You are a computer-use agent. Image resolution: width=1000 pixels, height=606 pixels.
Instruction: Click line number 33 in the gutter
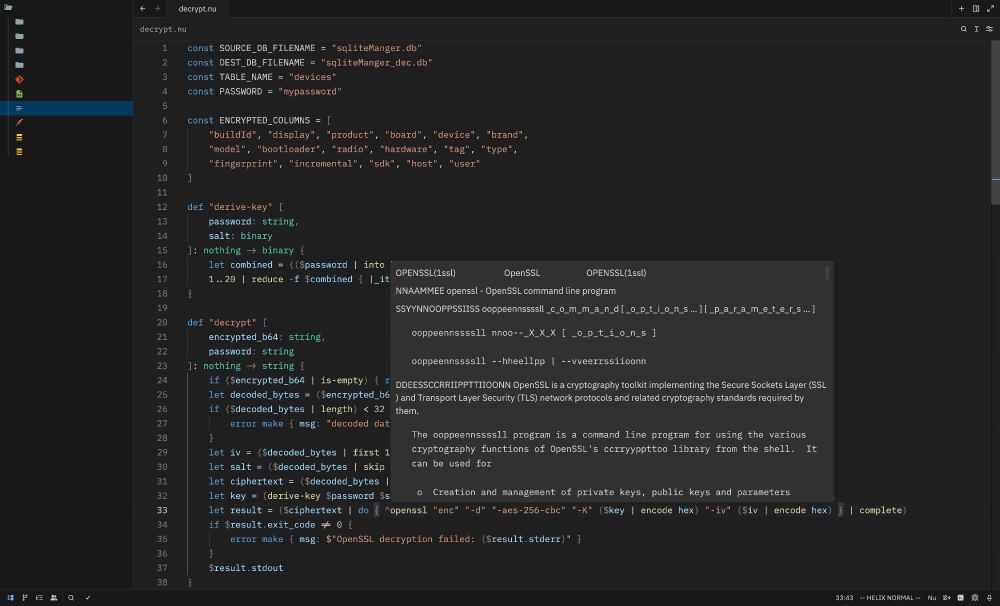click(162, 510)
